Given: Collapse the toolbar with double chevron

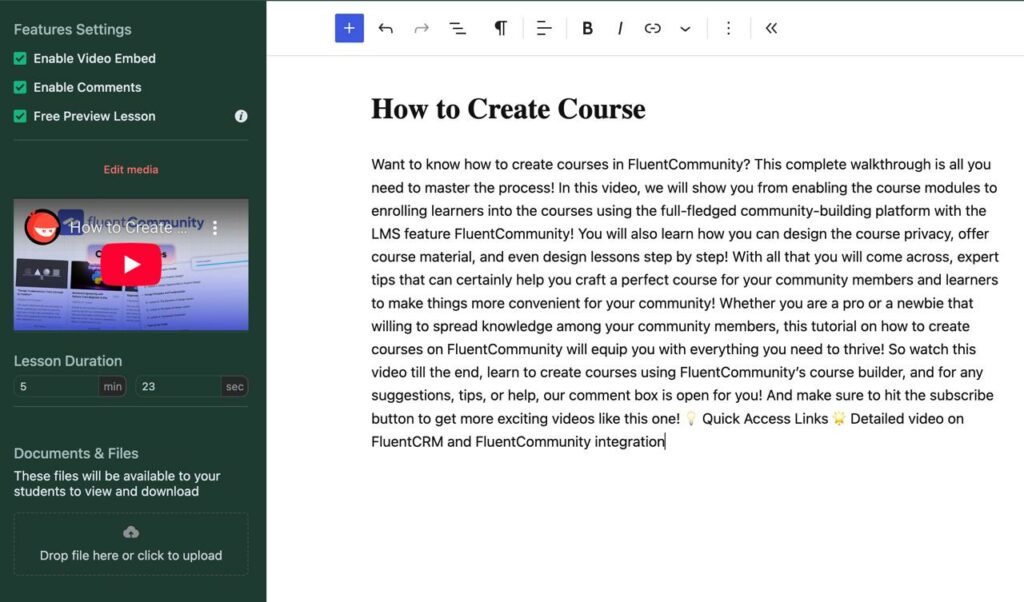Looking at the screenshot, I should [771, 28].
